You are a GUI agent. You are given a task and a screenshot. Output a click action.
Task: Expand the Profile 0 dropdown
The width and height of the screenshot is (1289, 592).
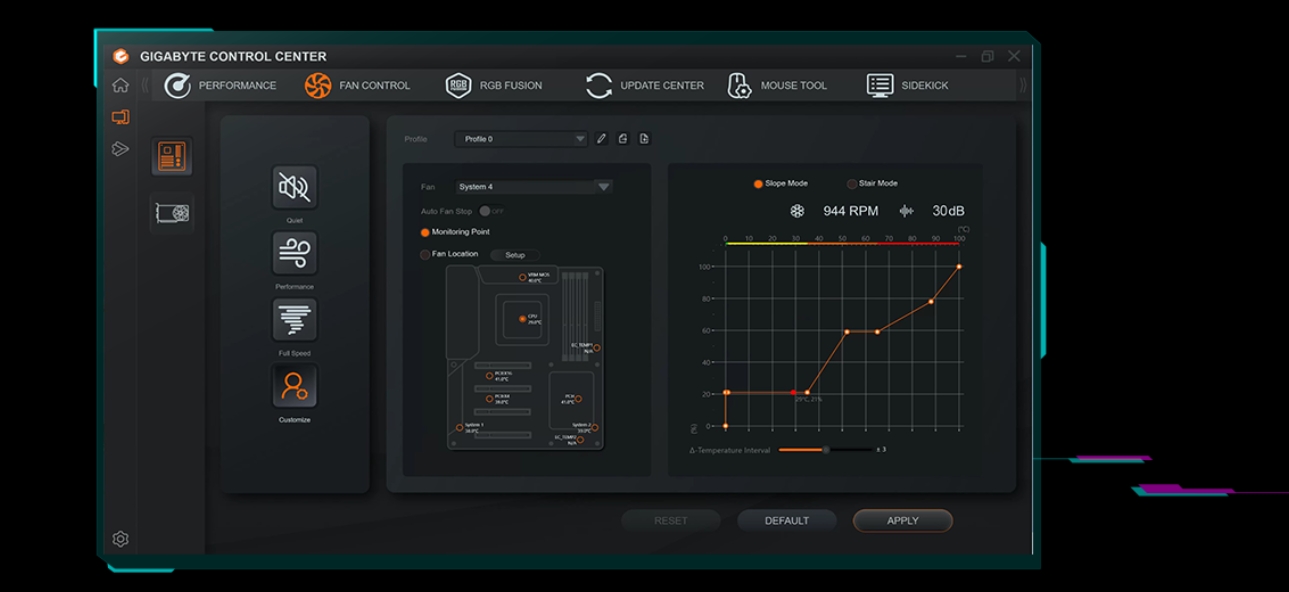521,139
